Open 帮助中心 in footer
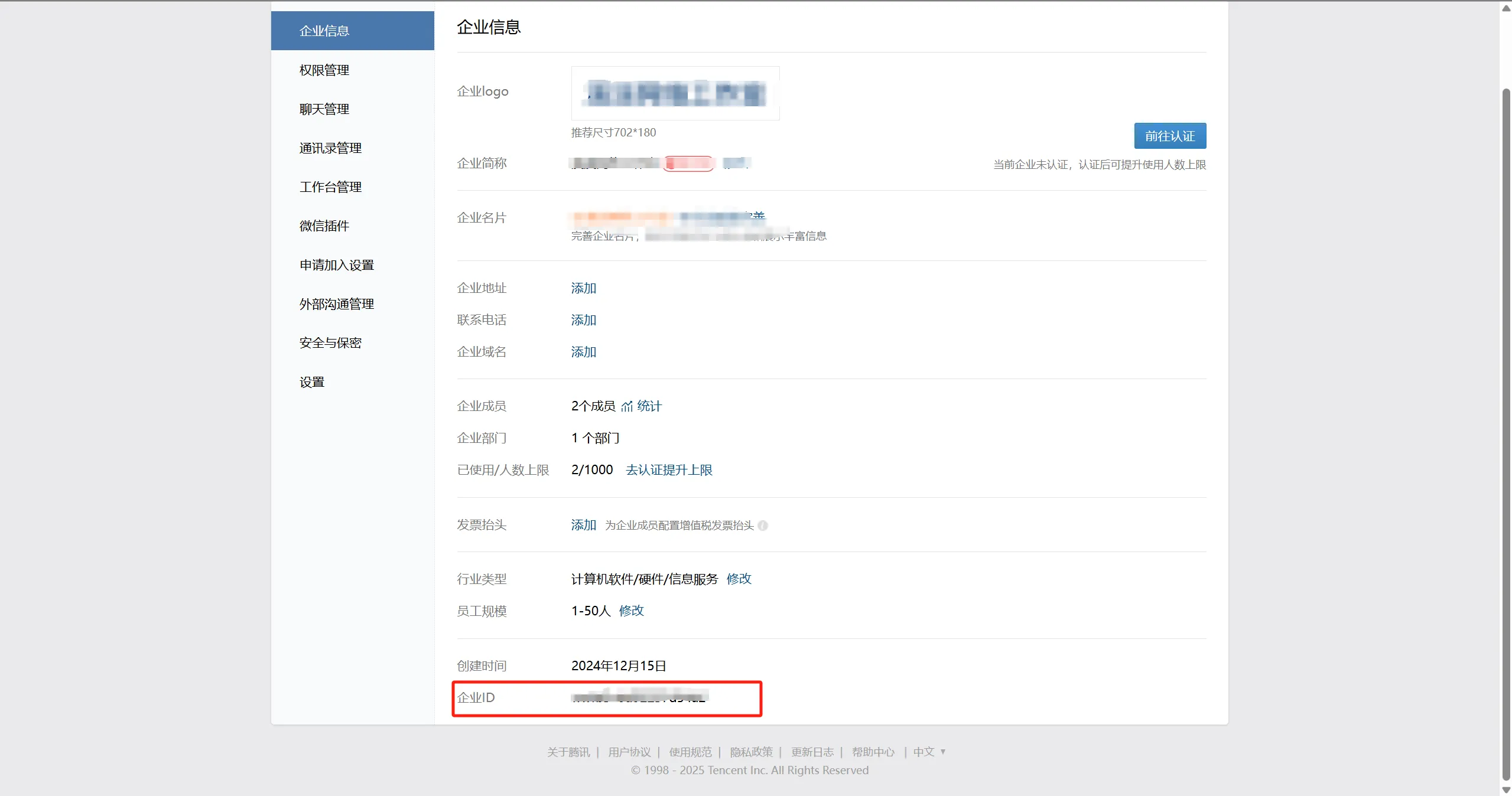Screen dimensions: 1512x796 click(x=873, y=752)
